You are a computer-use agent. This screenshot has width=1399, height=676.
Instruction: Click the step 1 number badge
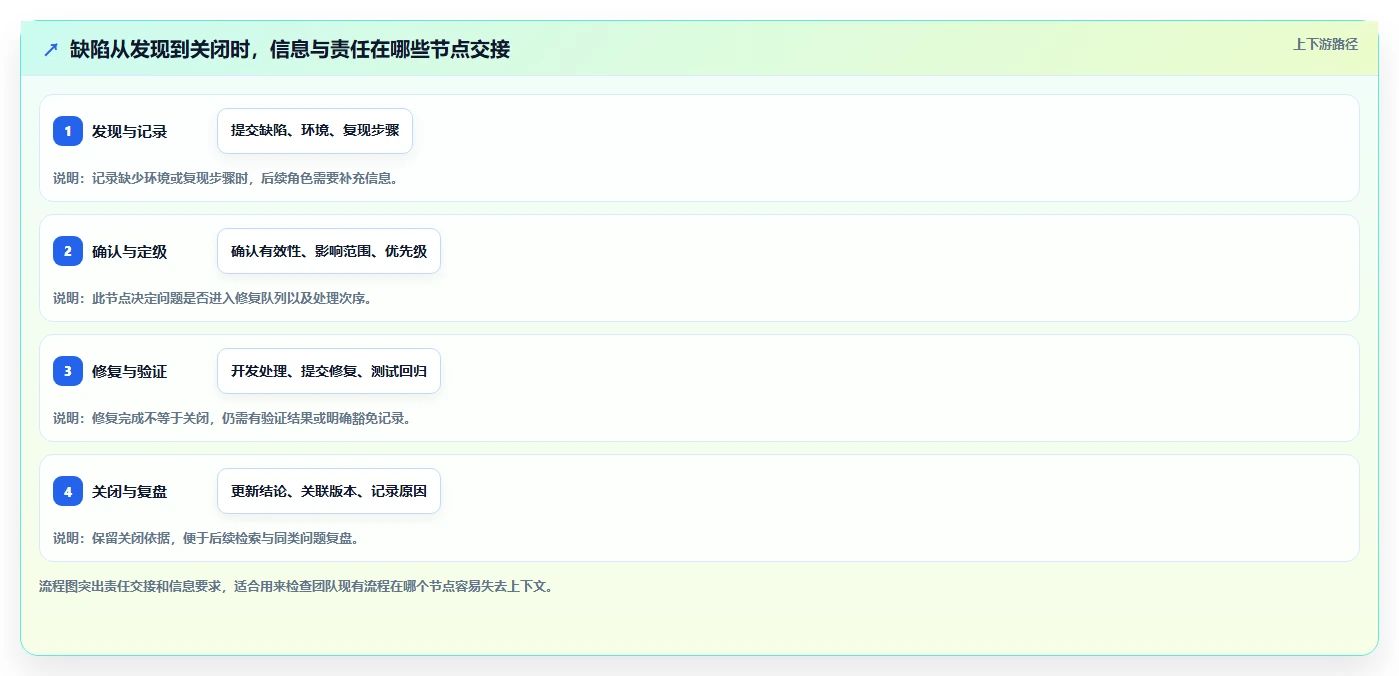coord(68,131)
